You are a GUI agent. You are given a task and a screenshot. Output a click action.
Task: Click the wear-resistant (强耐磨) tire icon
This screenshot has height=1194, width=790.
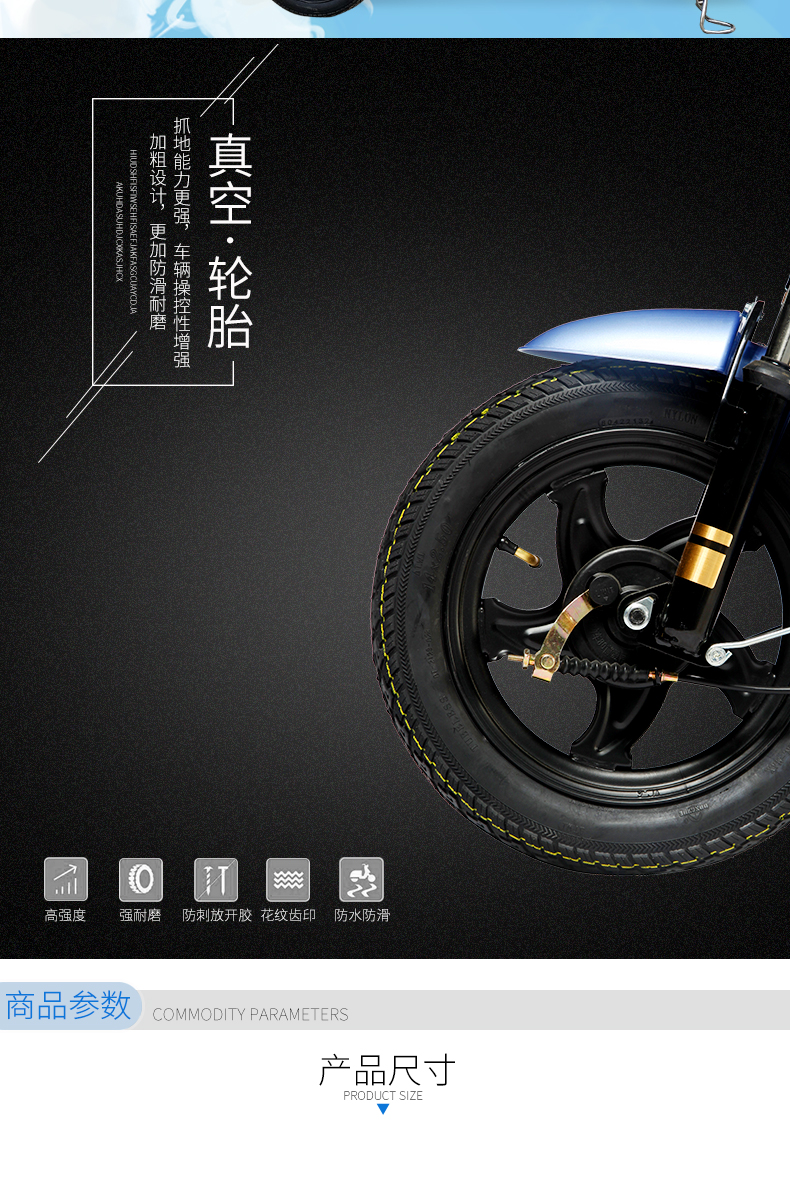point(141,880)
